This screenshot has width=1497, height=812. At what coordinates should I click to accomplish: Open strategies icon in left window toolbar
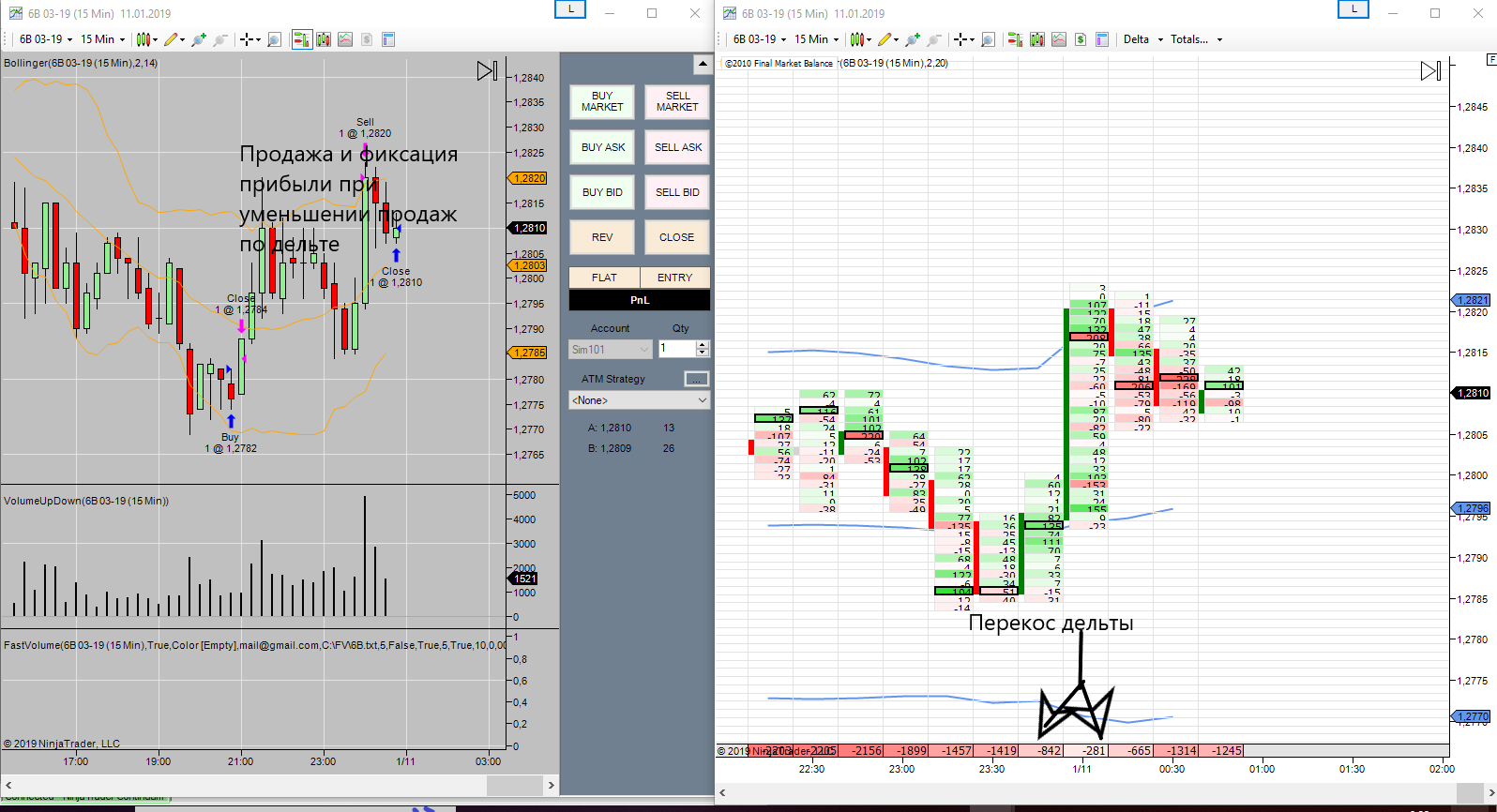point(345,39)
